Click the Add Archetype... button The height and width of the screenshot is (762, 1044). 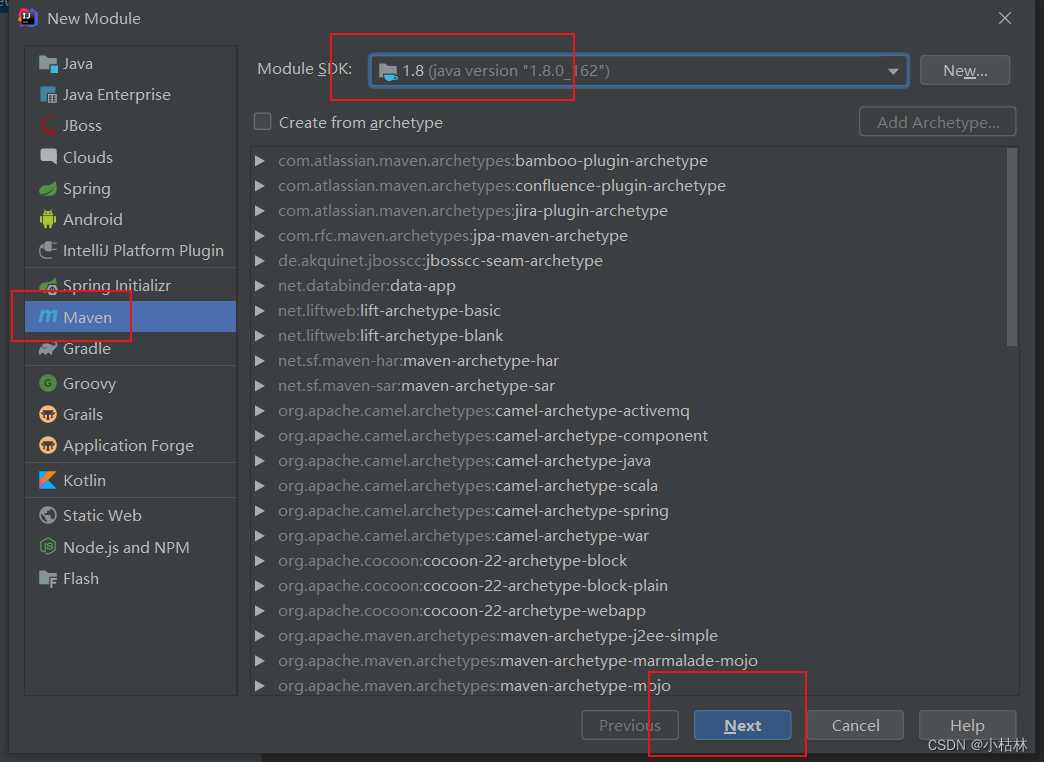click(937, 122)
